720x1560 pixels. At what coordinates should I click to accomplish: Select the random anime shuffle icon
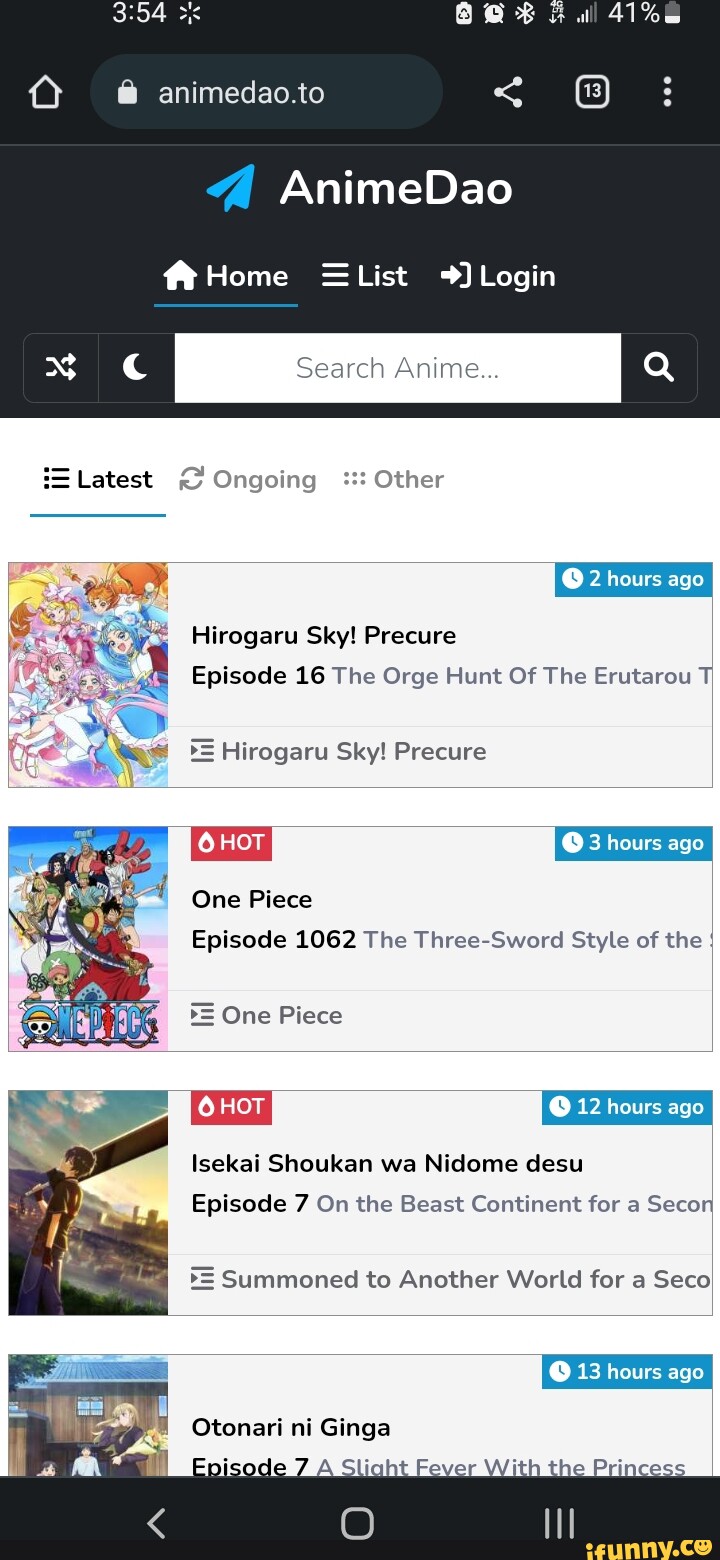pyautogui.click(x=61, y=368)
